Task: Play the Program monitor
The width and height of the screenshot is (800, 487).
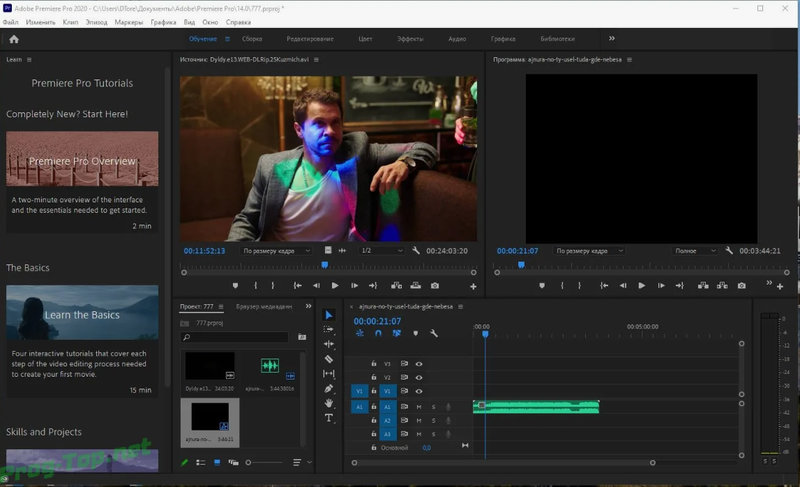Action: coord(641,286)
